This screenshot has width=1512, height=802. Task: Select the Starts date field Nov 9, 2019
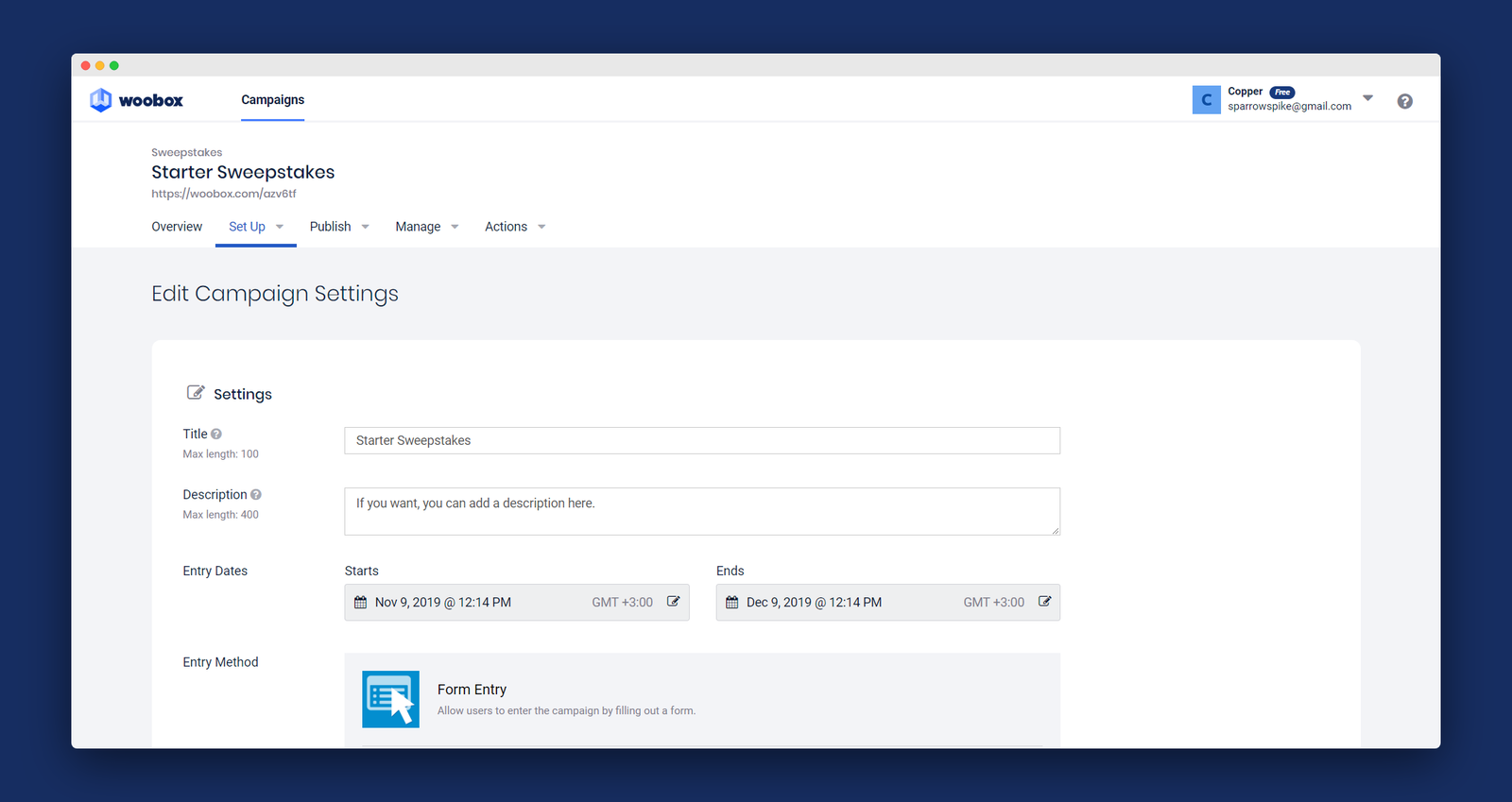pyautogui.click(x=517, y=603)
